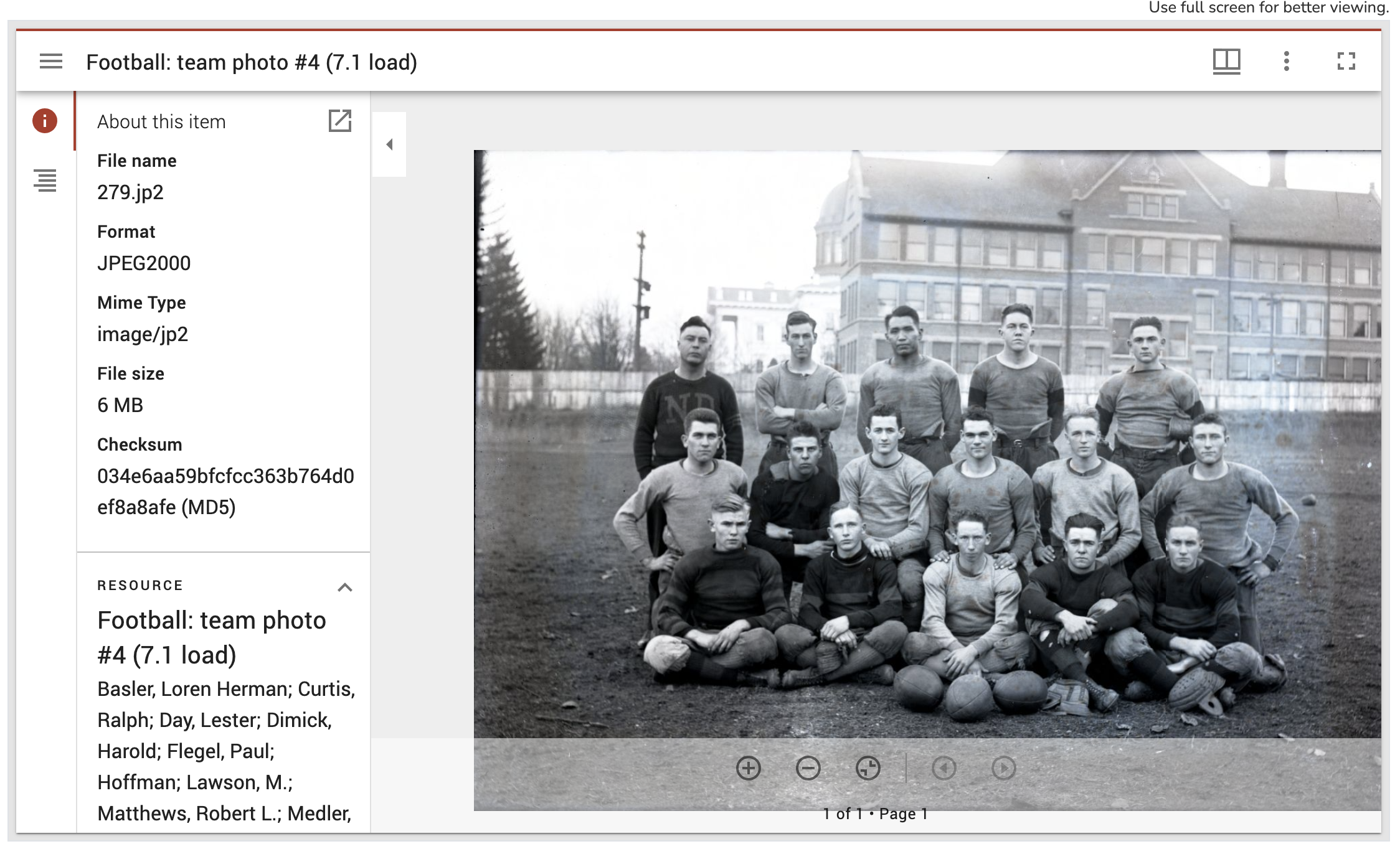Screen dimensions: 1400x849
Task: Click the red information icon tab
Action: pos(45,121)
